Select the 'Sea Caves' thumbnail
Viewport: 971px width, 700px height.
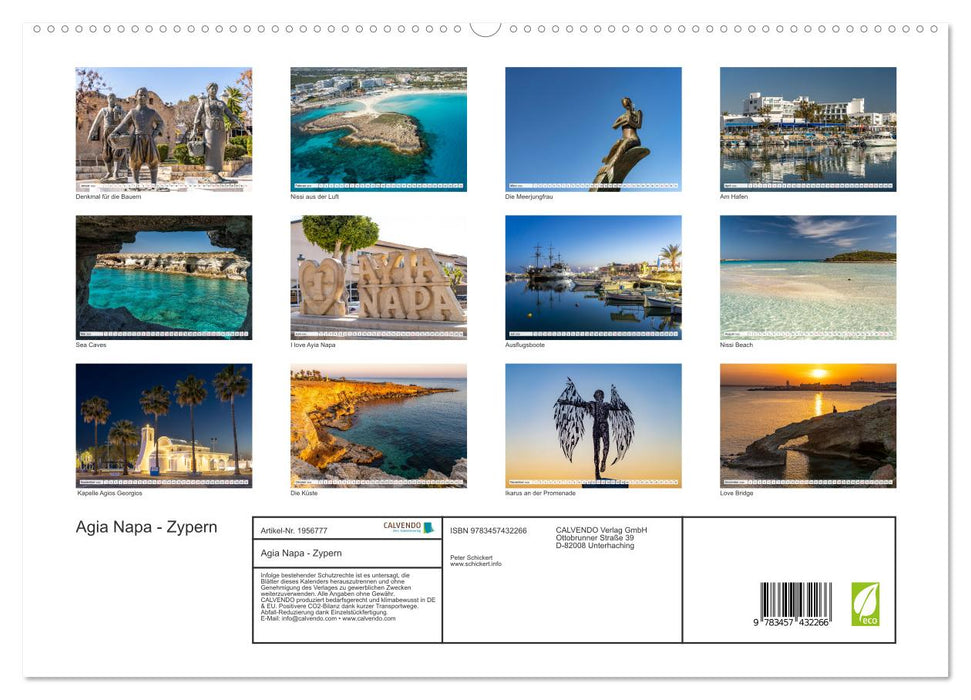161,277
